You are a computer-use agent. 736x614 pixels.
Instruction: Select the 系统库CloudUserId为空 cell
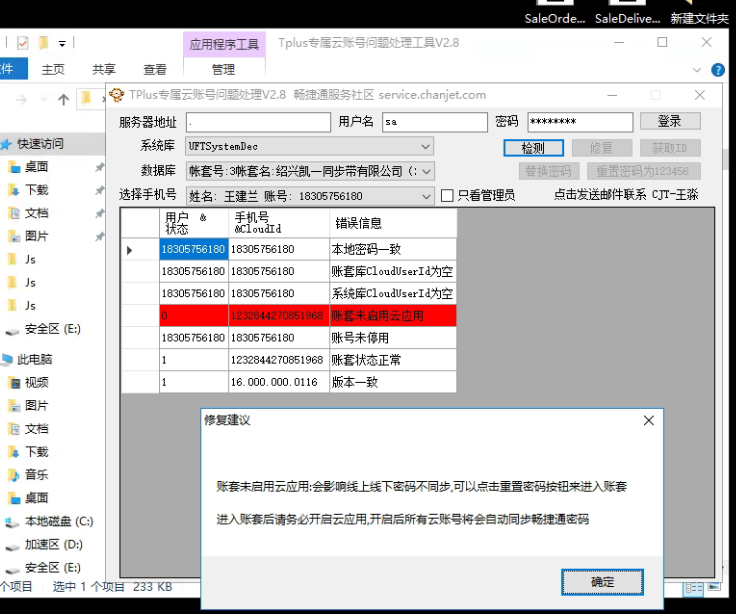click(393, 293)
